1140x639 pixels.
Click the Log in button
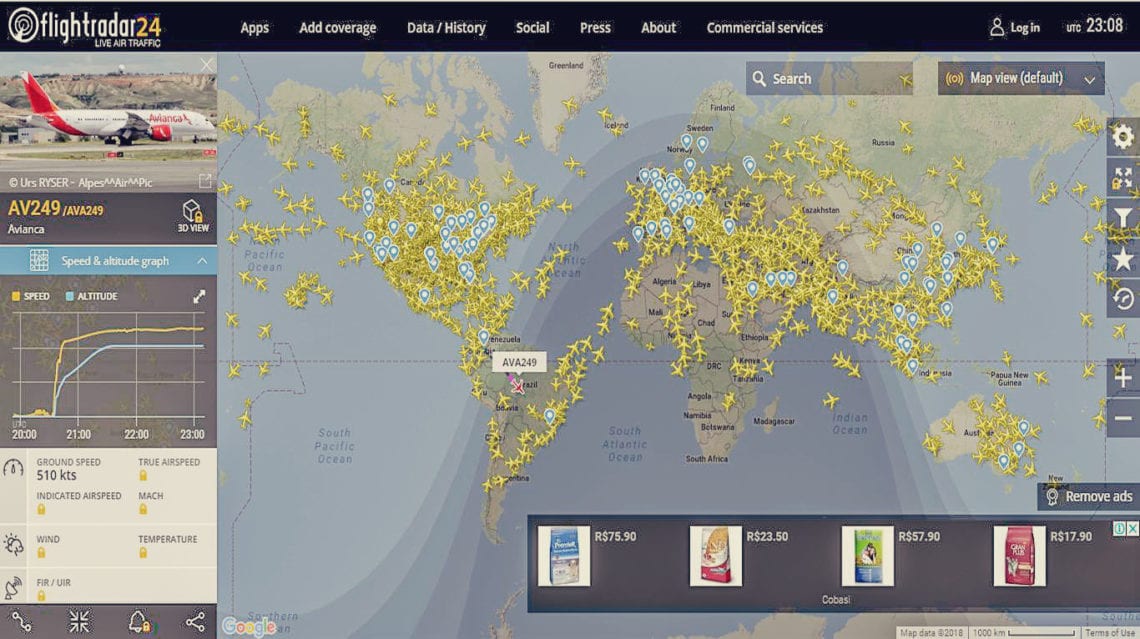pos(1015,27)
